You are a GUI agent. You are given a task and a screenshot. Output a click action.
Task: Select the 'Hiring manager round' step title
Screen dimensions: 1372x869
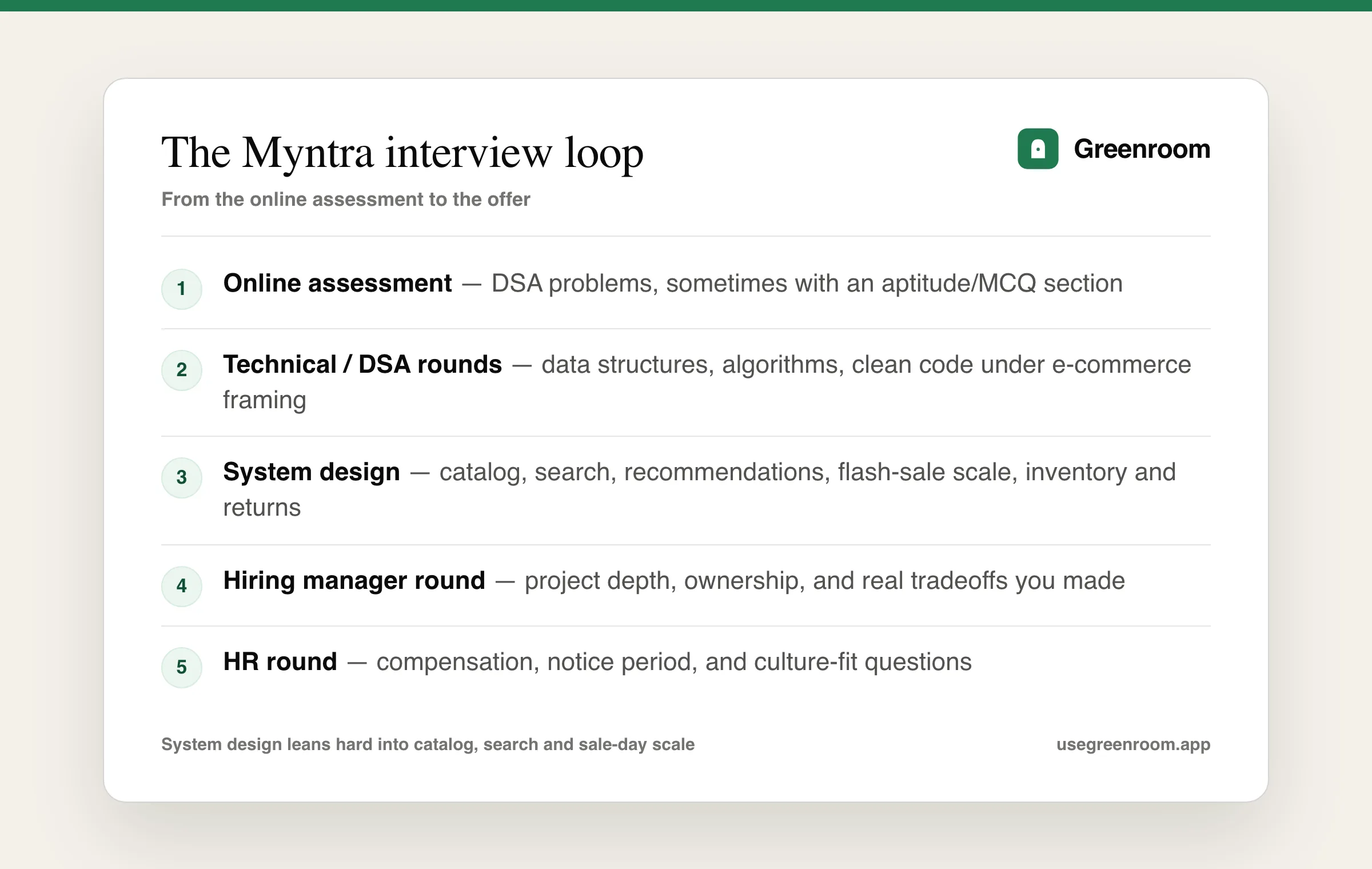(x=354, y=580)
